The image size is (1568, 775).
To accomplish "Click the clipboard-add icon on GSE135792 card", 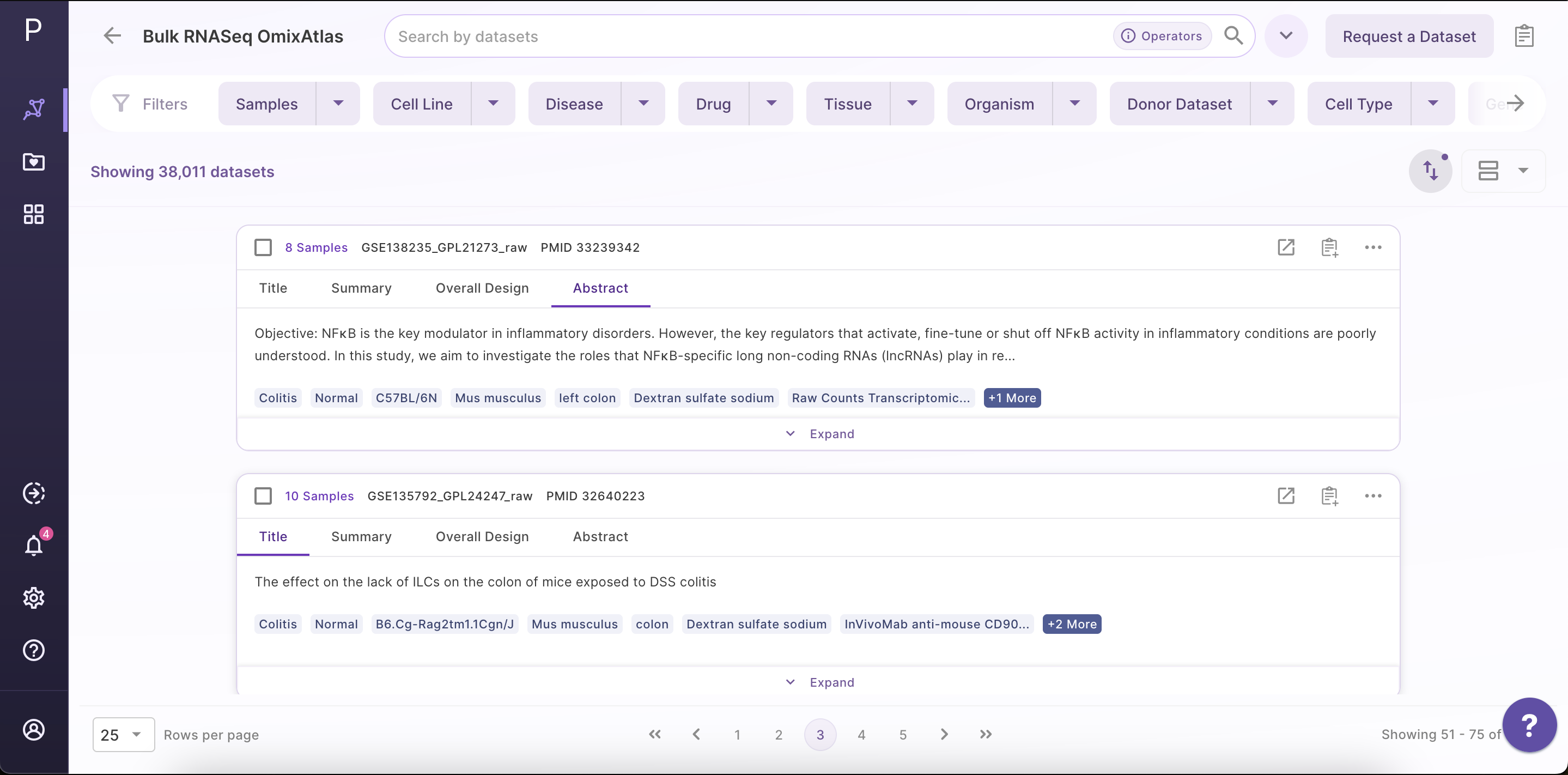I will point(1329,495).
